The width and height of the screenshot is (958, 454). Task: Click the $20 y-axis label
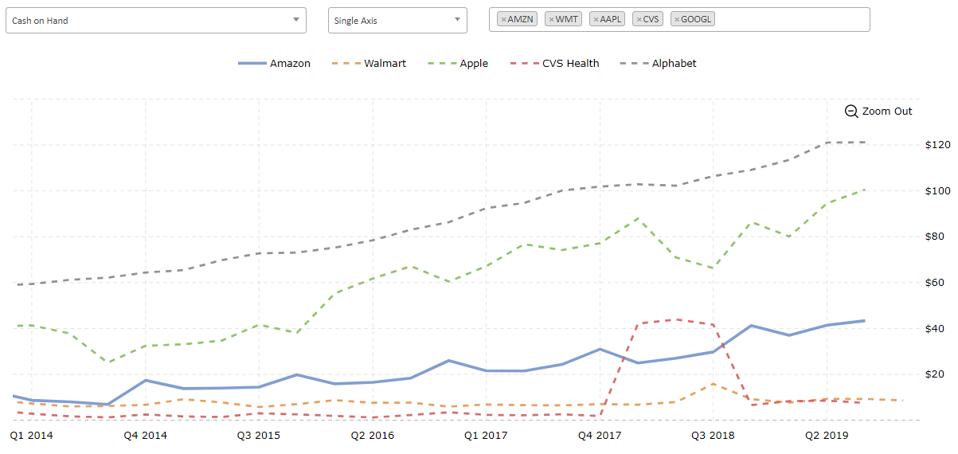coord(935,374)
